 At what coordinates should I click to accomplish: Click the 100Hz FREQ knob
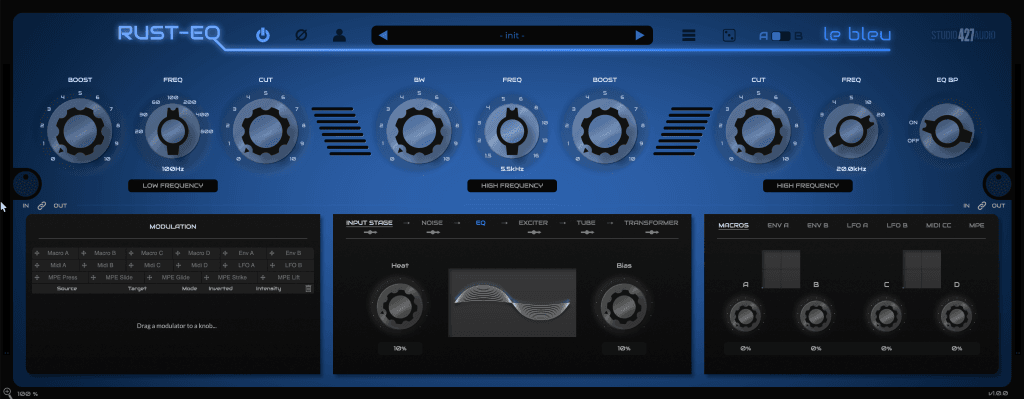[172, 131]
